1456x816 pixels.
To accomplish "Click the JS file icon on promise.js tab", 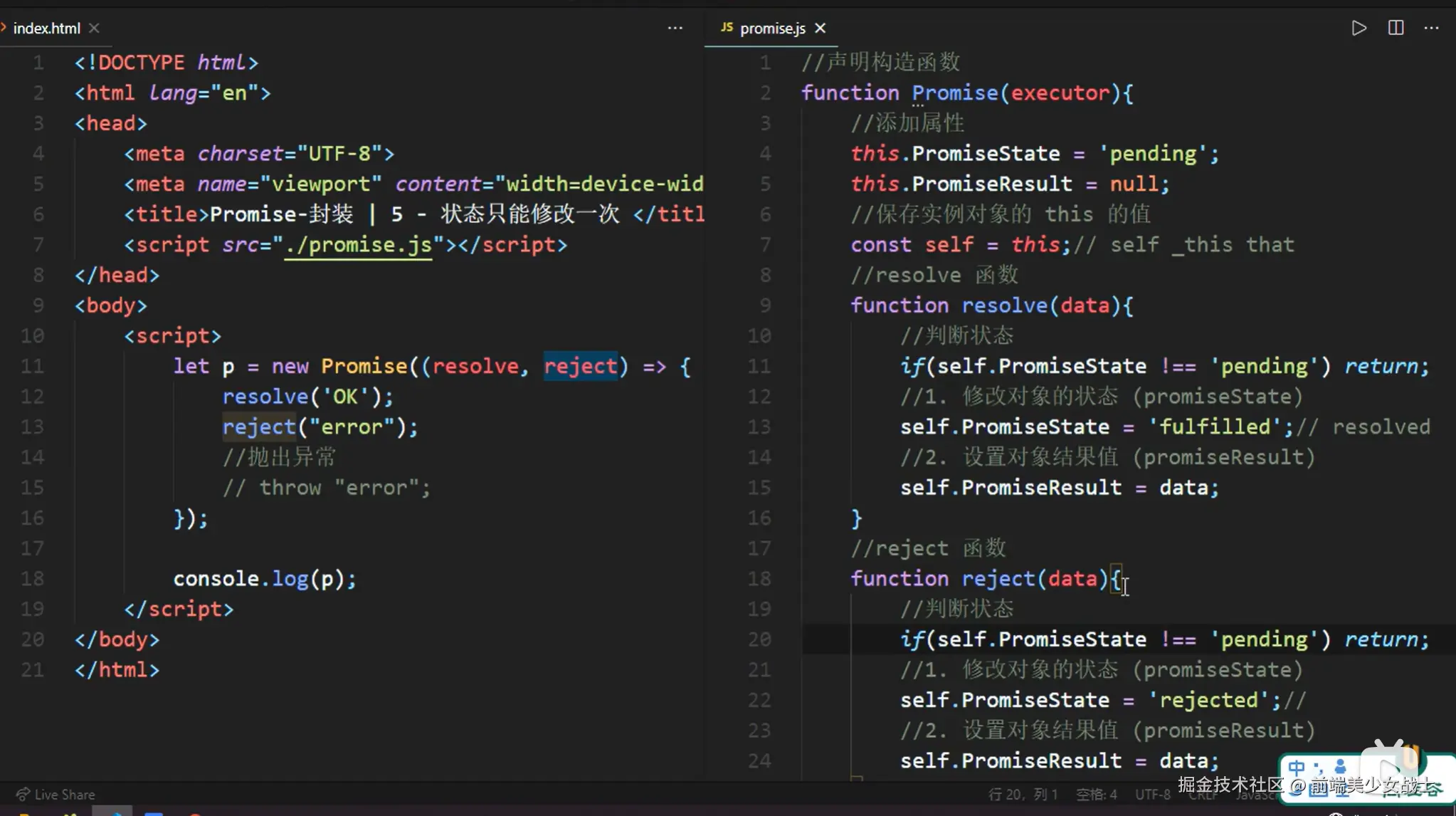I will pyautogui.click(x=727, y=27).
